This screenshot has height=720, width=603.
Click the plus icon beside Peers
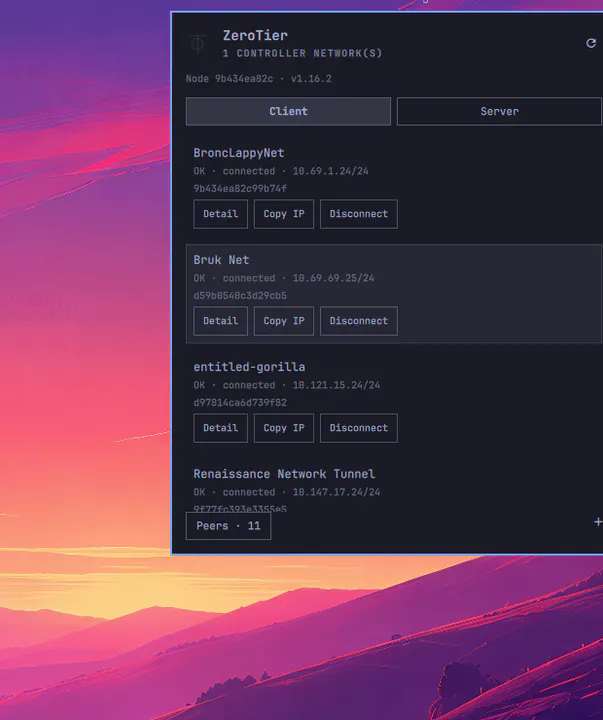point(598,522)
